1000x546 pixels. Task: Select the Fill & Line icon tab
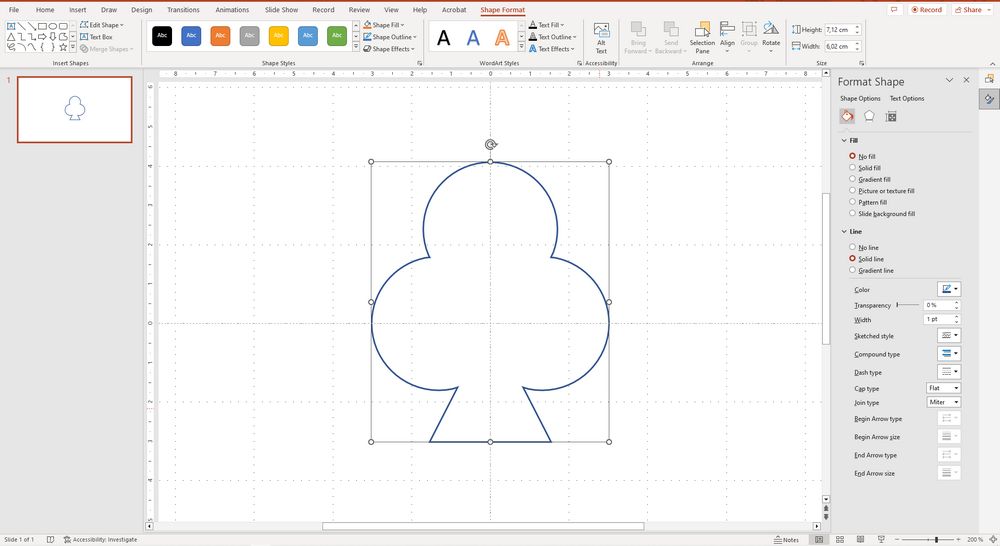847,116
